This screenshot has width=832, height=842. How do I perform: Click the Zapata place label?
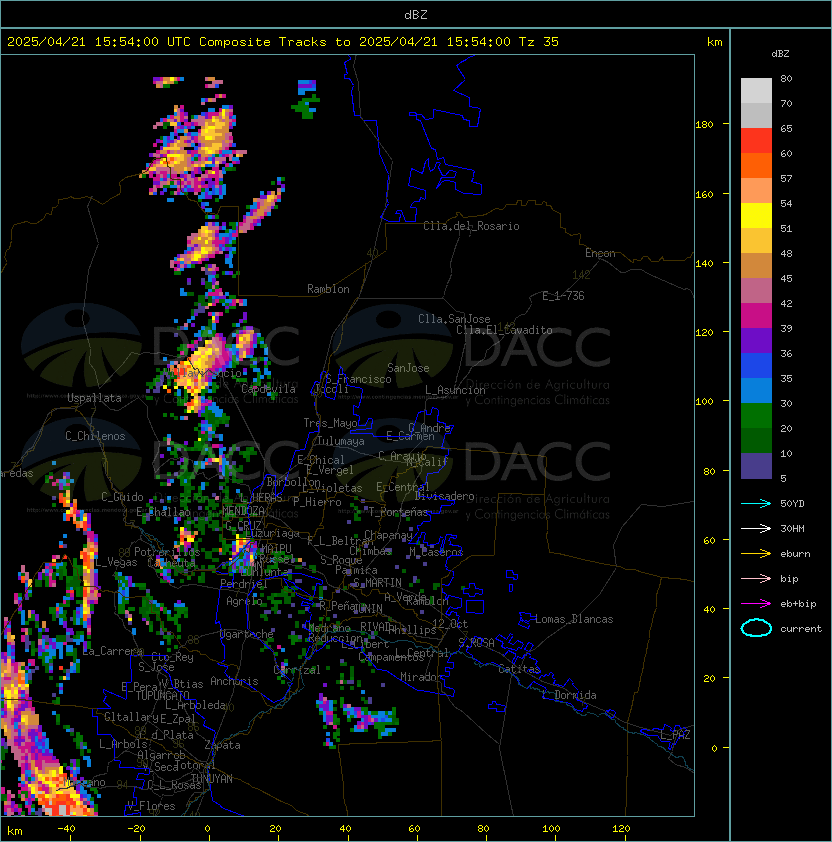[x=222, y=745]
